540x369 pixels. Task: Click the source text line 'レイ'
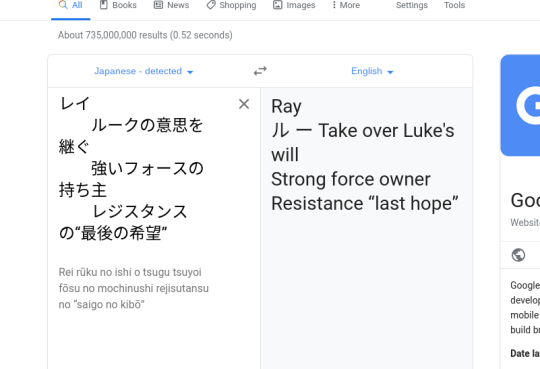(75, 103)
